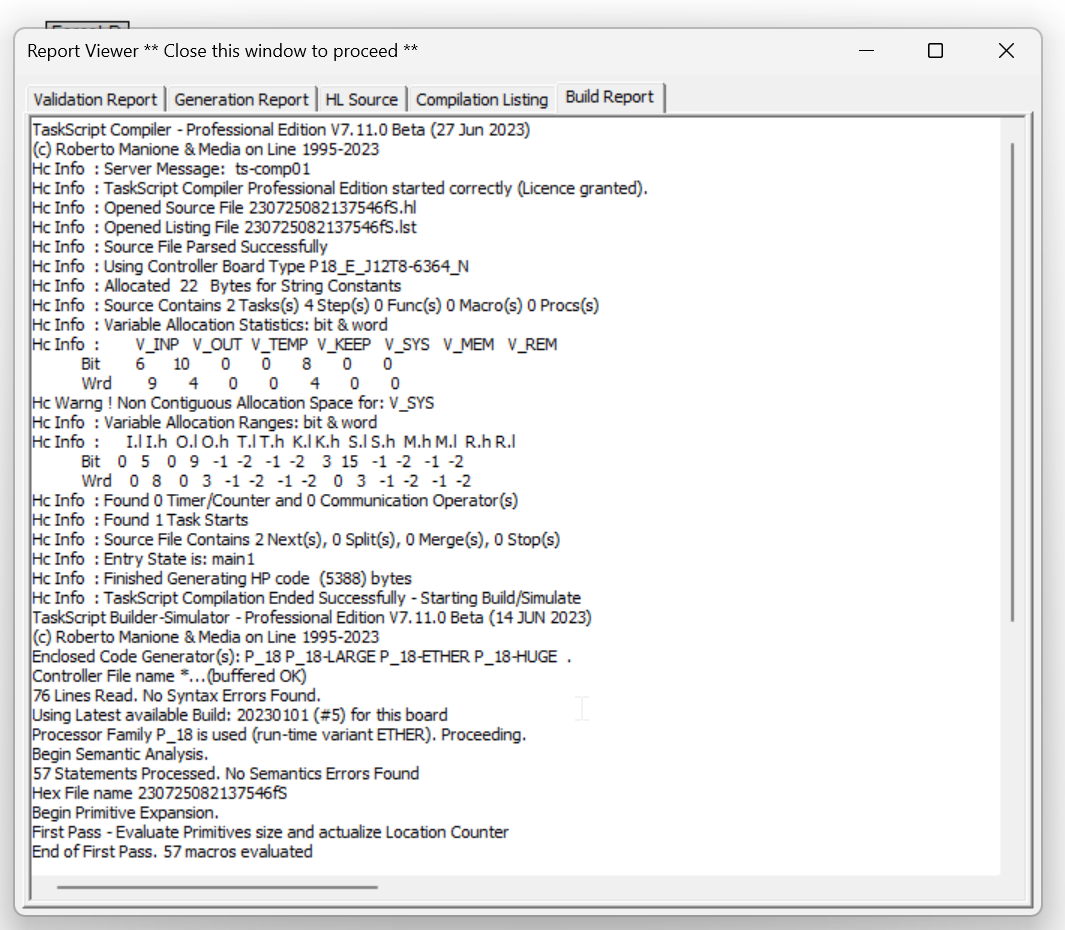Image resolution: width=1065 pixels, height=930 pixels.
Task: Open the Generation Report tab
Action: tap(241, 99)
